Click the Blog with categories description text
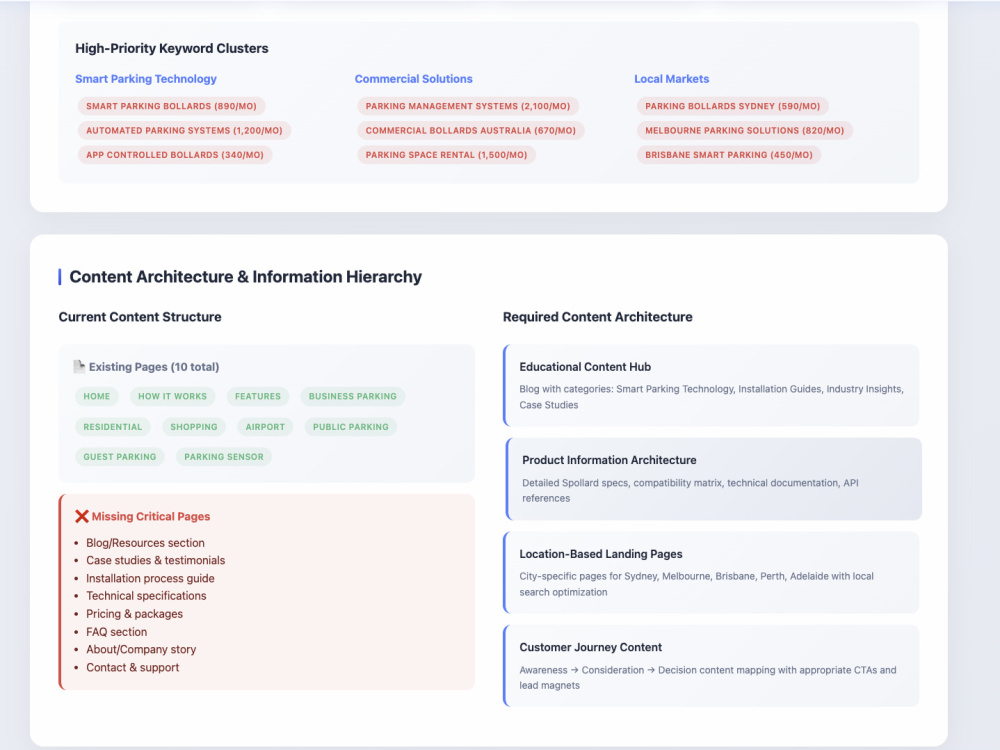This screenshot has width=1000, height=750. pyautogui.click(x=711, y=397)
